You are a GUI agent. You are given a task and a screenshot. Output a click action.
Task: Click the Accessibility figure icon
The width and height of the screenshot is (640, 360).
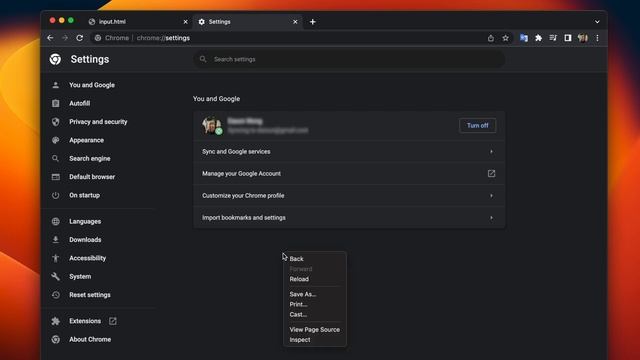pos(56,258)
